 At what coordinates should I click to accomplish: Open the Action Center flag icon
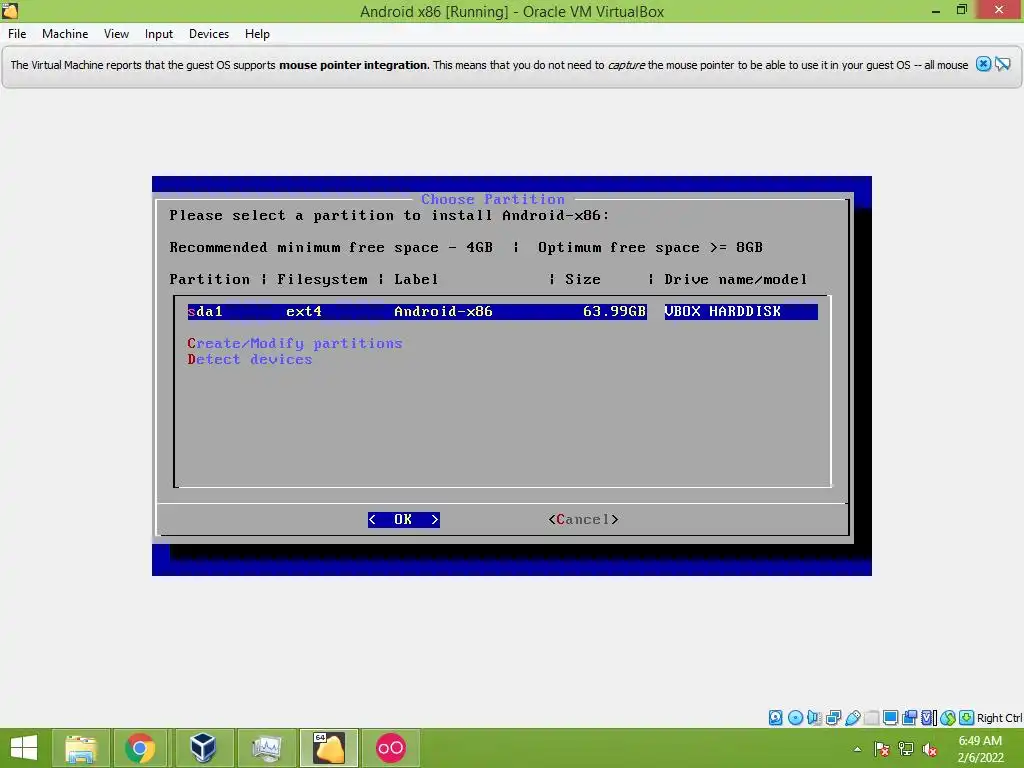click(x=882, y=749)
